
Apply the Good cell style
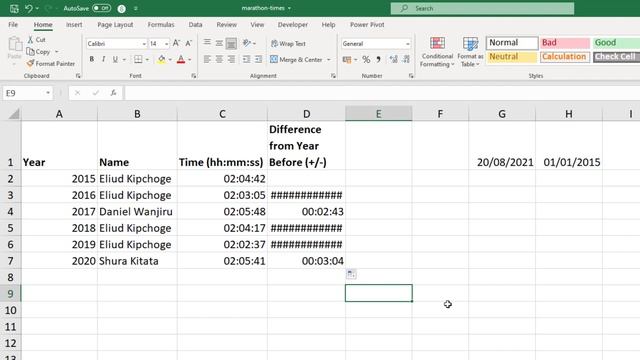[616, 42]
